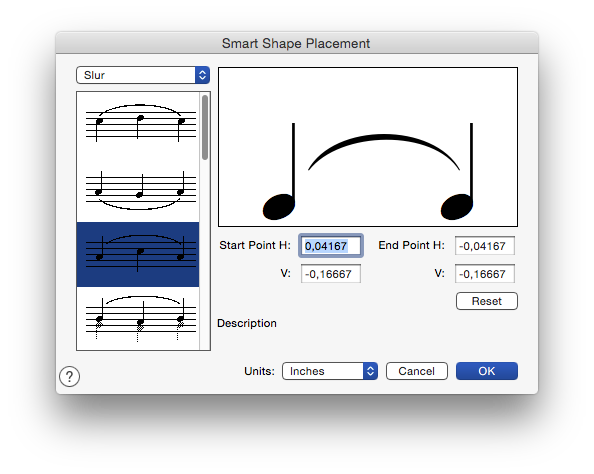Image resolution: width=594 pixels, height=474 pixels.
Task: Select the highlighted mixed-stem slur thumbnail
Action: (x=138, y=254)
